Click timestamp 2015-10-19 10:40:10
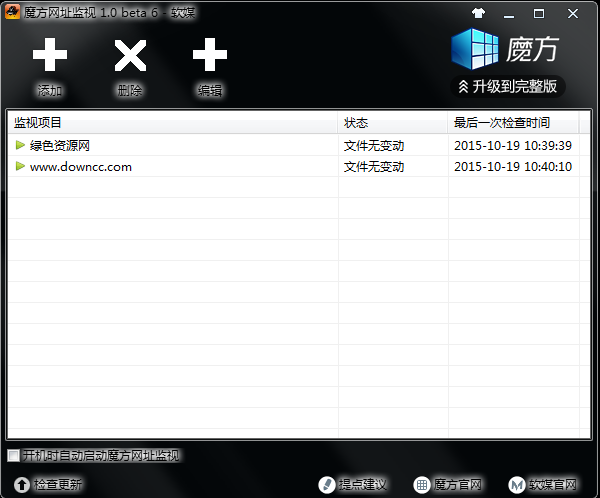Viewport: 600px width, 498px height. pyautogui.click(x=513, y=167)
